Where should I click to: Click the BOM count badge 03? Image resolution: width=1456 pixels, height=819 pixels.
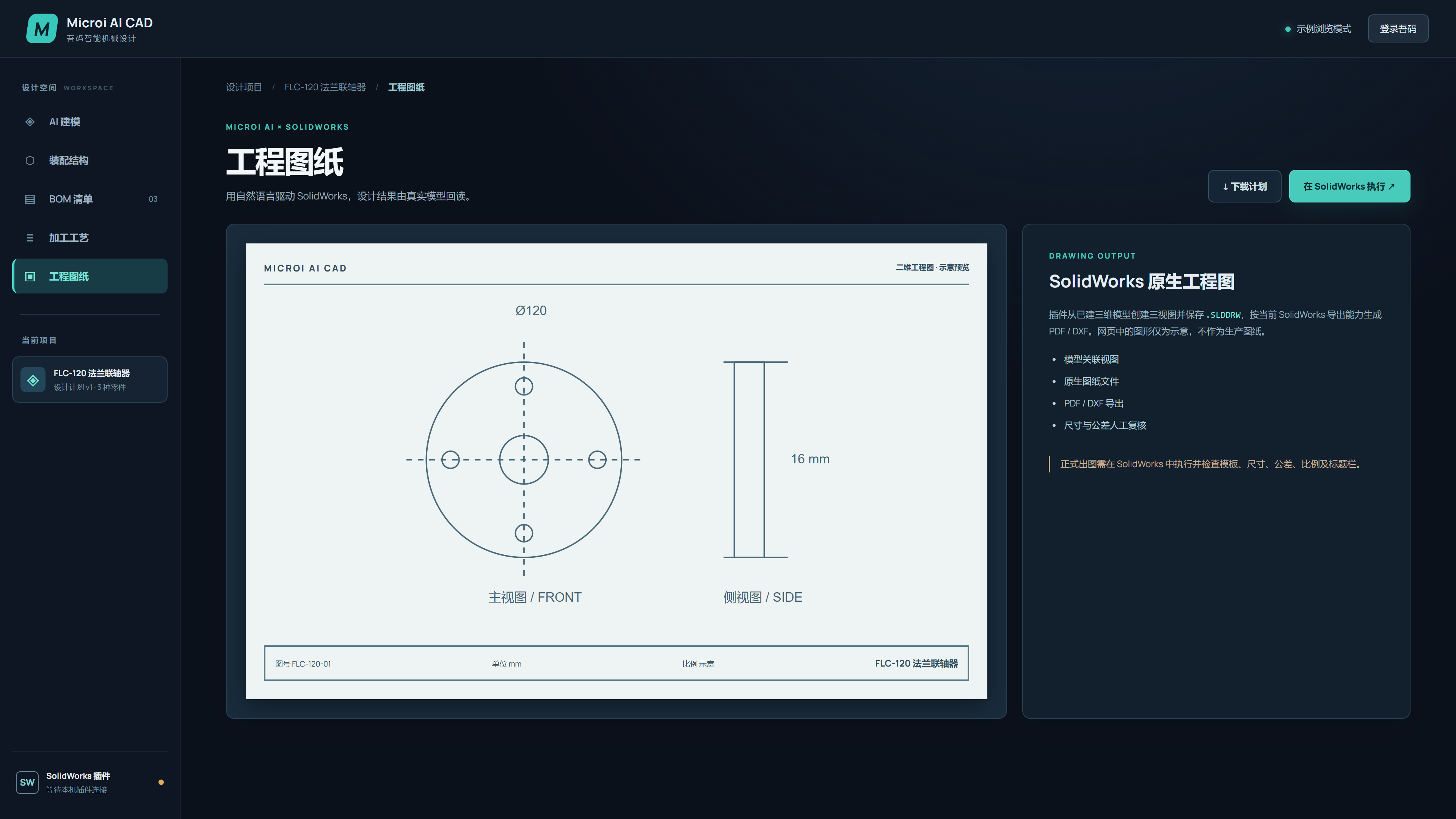(x=153, y=199)
